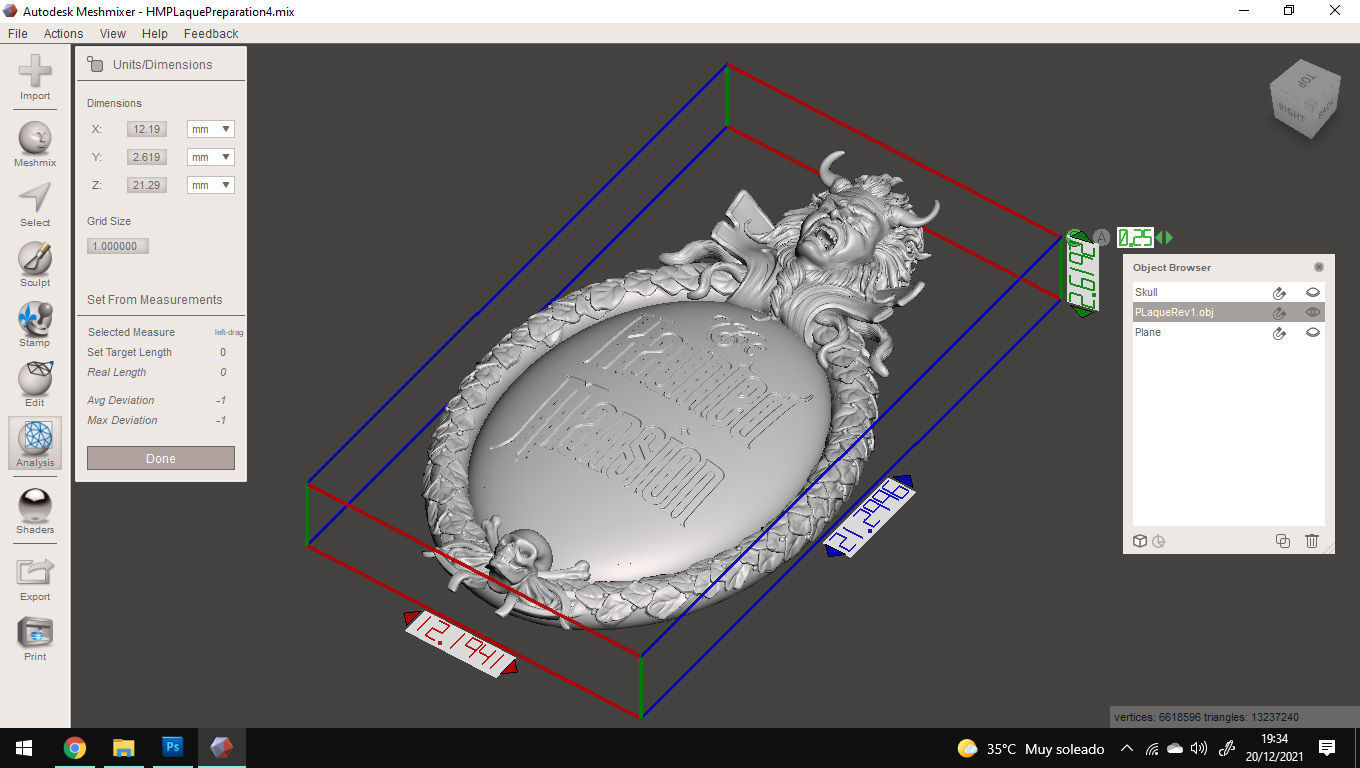The height and width of the screenshot is (768, 1360).
Task: Click the magnet icon for Skull
Action: coord(1279,293)
